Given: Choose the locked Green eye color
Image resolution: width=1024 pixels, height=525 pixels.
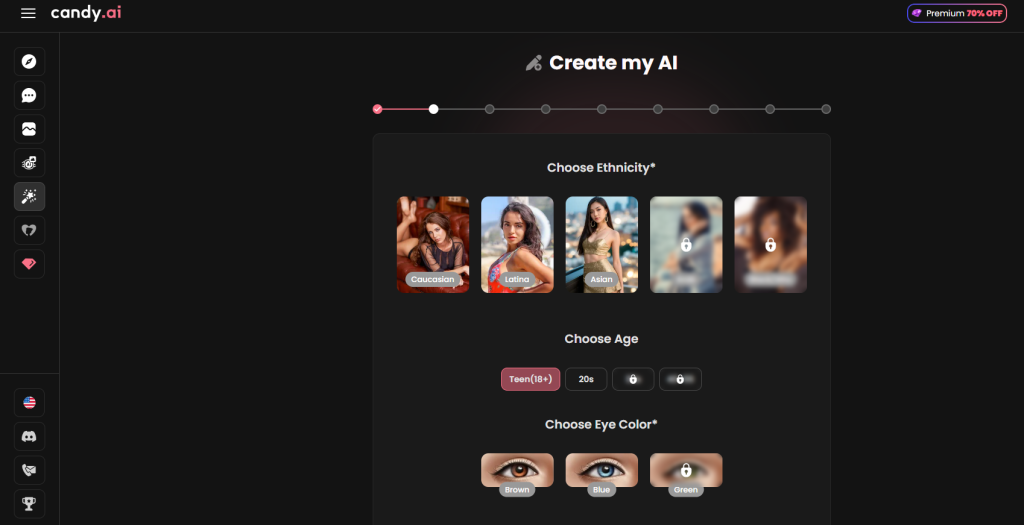Looking at the screenshot, I should tap(686, 473).
